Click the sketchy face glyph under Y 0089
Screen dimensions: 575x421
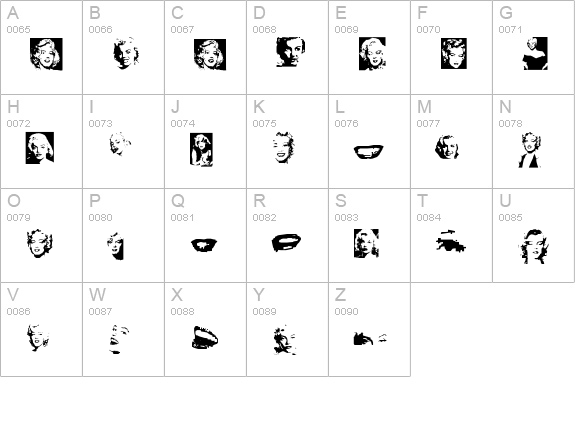[x=285, y=340]
